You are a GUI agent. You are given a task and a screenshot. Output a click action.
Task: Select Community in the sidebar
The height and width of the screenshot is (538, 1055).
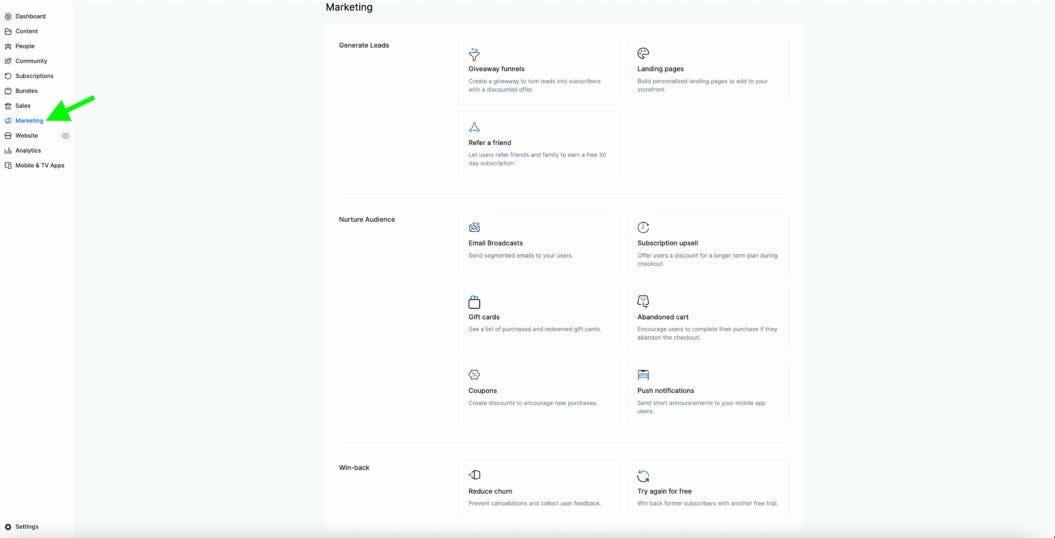(31, 61)
